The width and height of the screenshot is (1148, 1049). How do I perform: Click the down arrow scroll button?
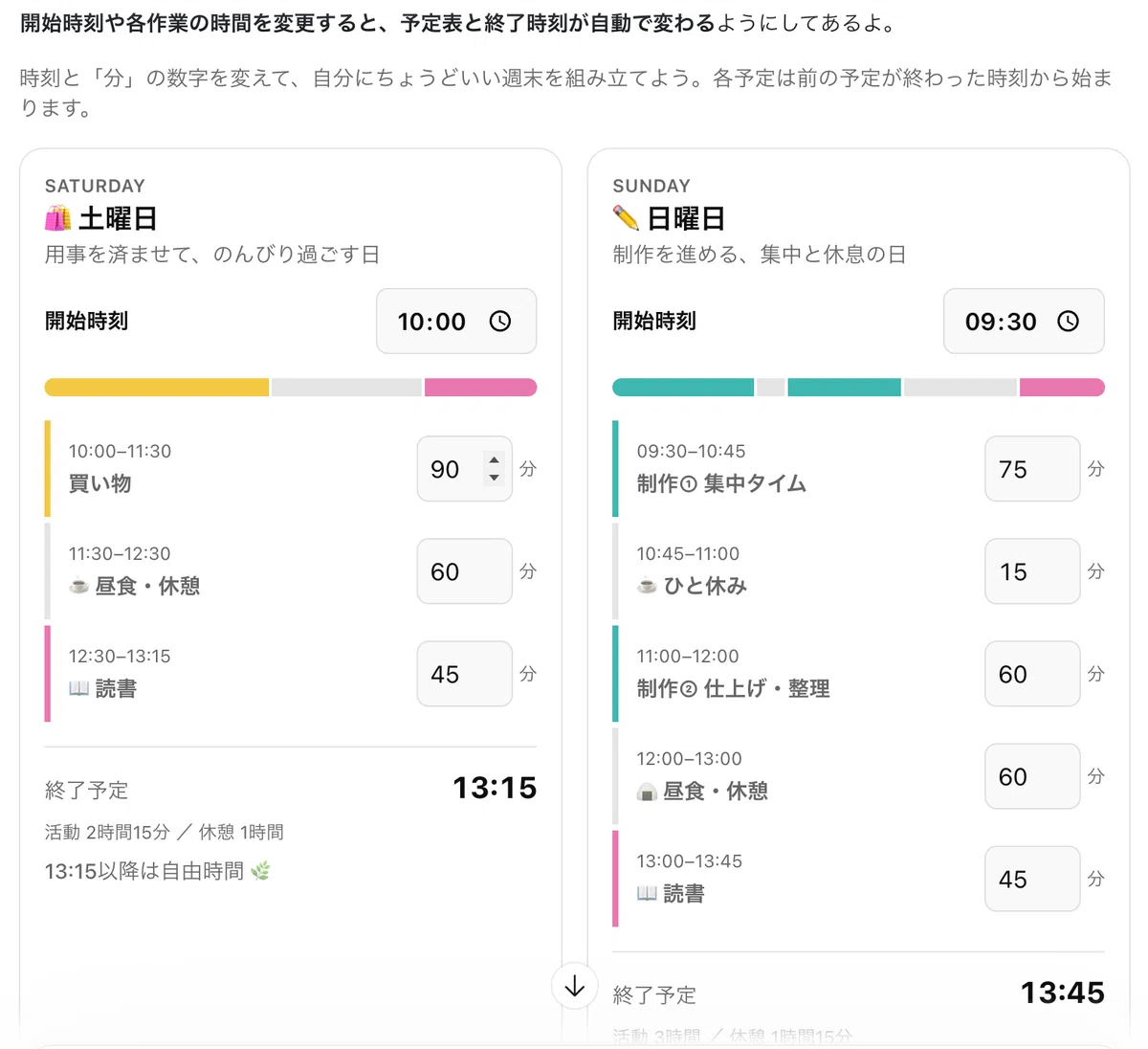(x=575, y=986)
